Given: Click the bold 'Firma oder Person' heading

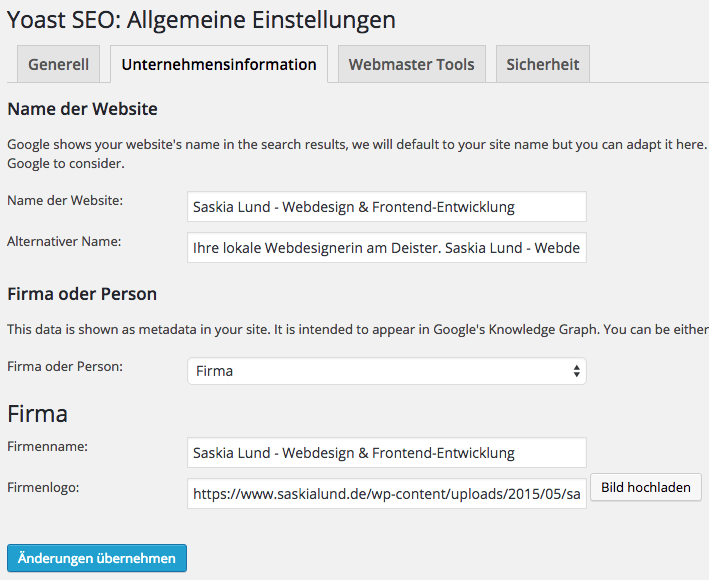Looking at the screenshot, I should (x=82, y=294).
